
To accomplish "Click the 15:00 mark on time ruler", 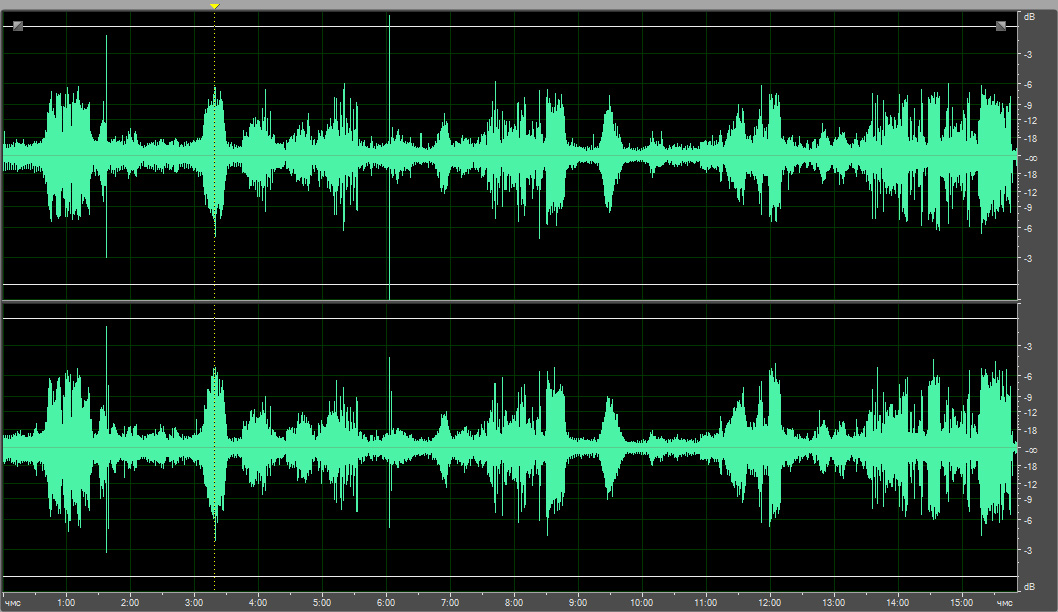I will click(x=962, y=603).
